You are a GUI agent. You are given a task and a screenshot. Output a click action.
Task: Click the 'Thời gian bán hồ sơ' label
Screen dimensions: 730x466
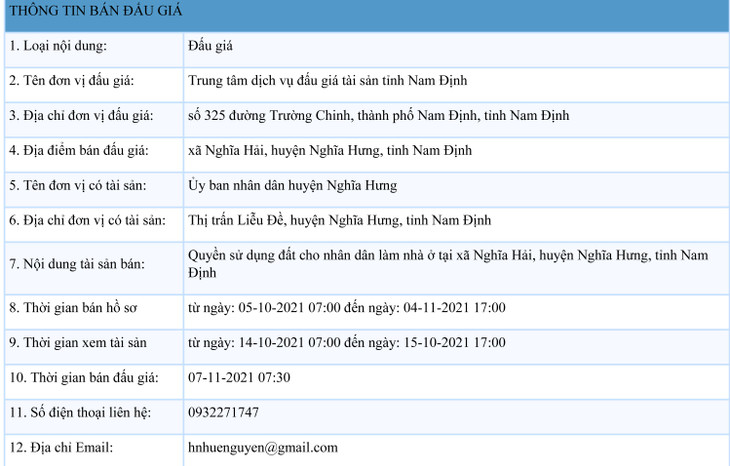coord(71,308)
